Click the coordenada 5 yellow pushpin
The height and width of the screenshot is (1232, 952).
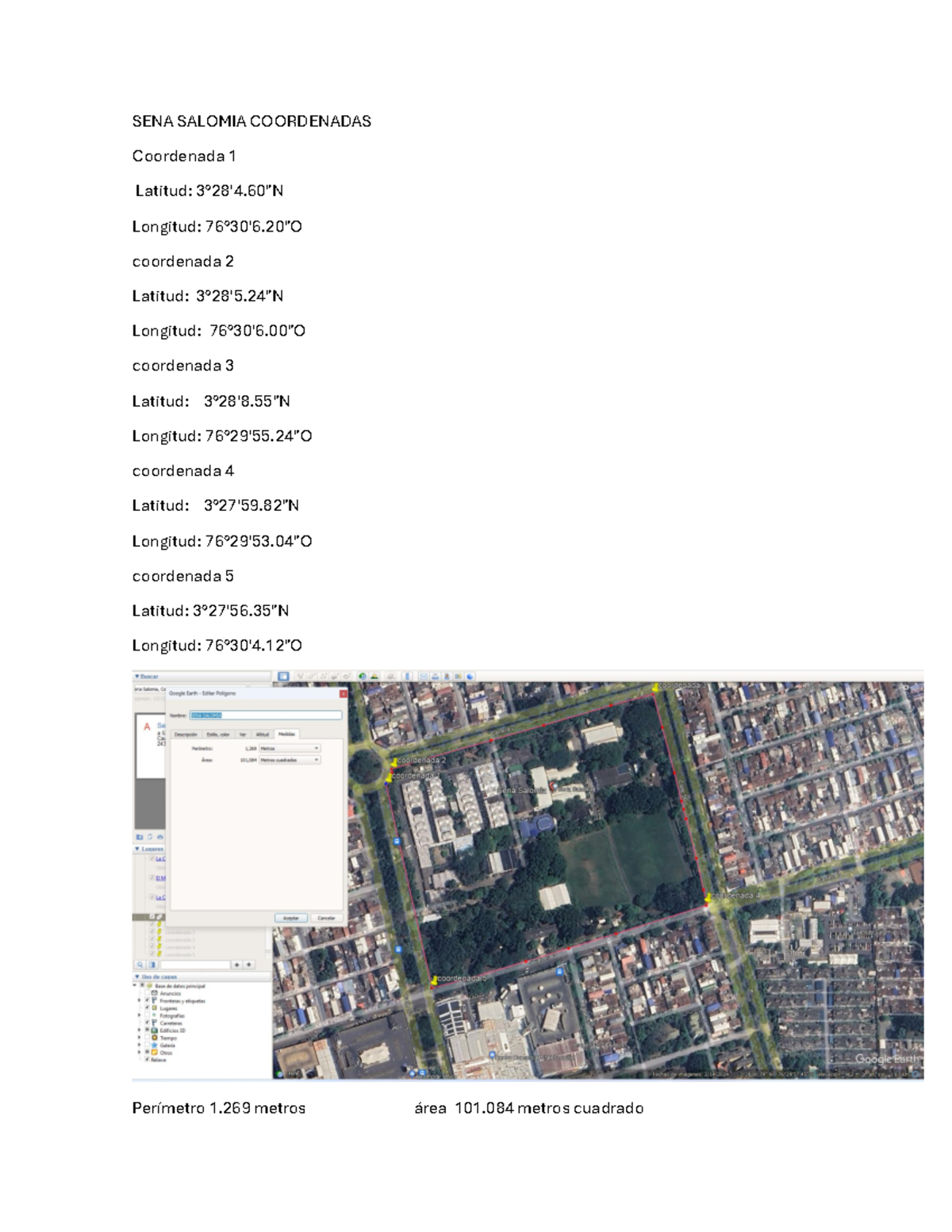(x=434, y=981)
